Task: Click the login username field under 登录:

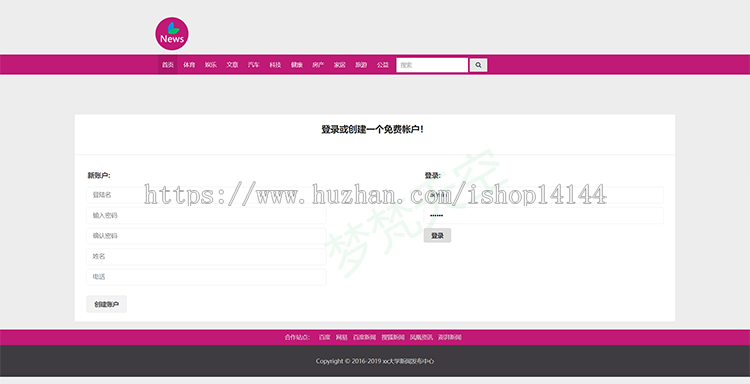Action: 543,195
